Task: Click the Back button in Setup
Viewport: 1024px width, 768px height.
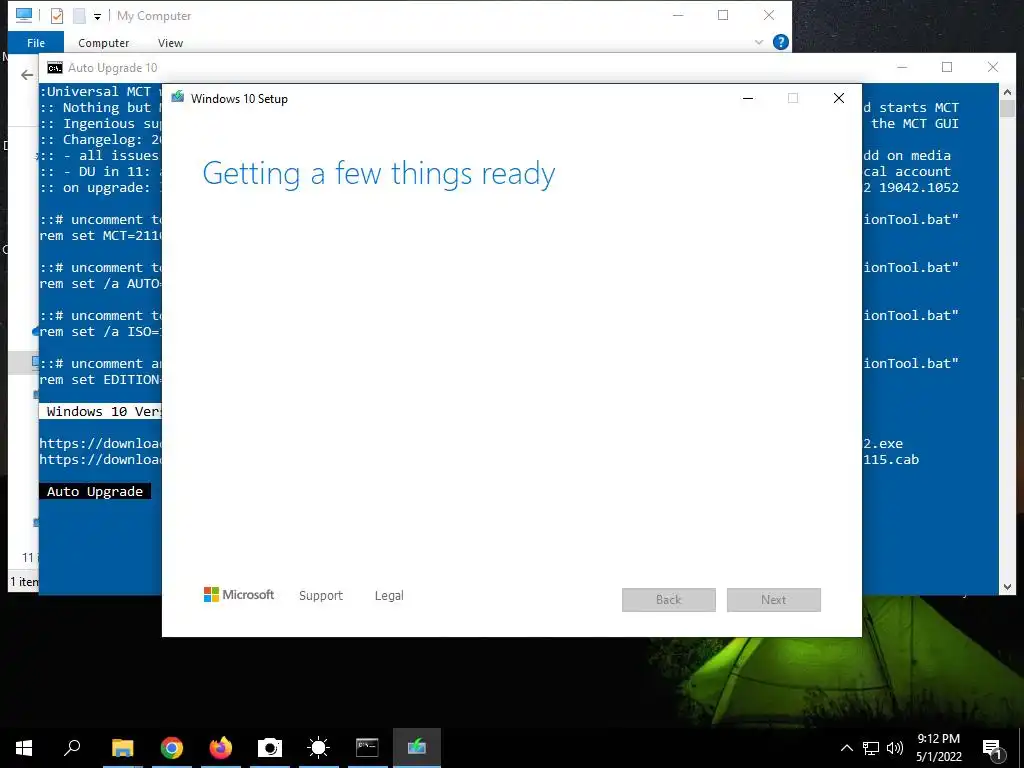Action: (x=669, y=600)
